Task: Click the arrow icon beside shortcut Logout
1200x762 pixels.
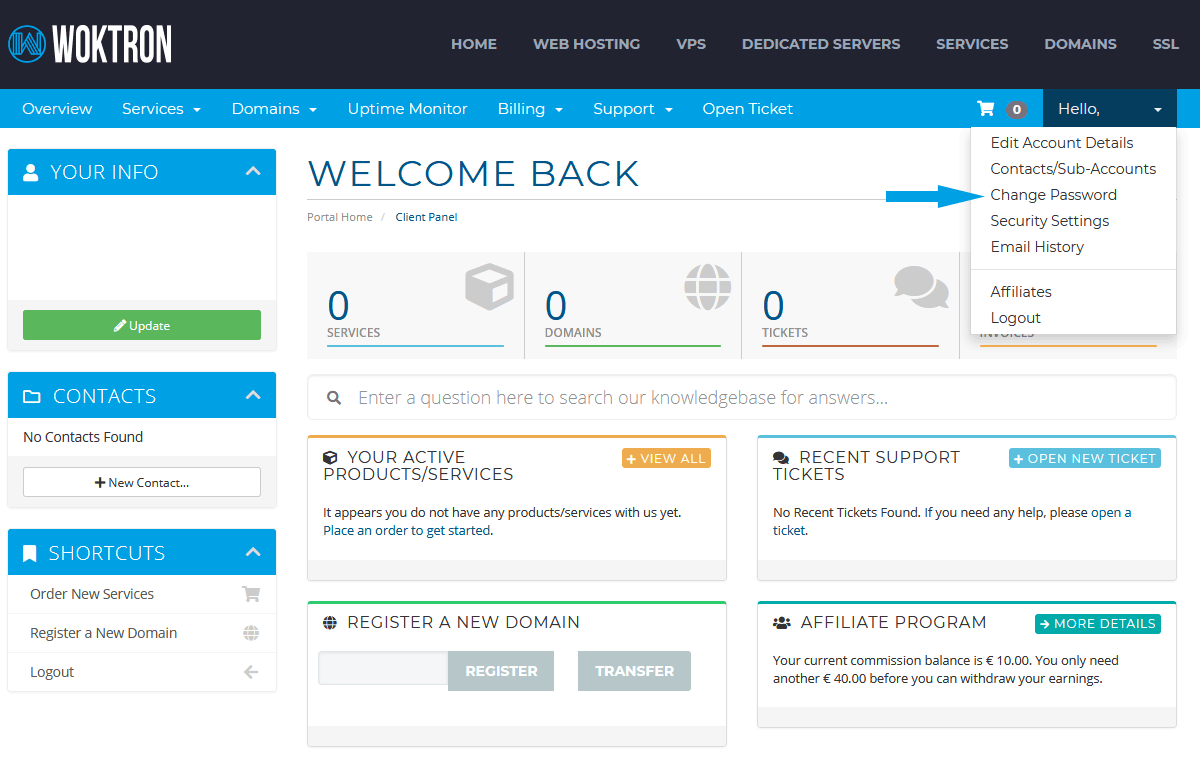Action: pos(251,672)
